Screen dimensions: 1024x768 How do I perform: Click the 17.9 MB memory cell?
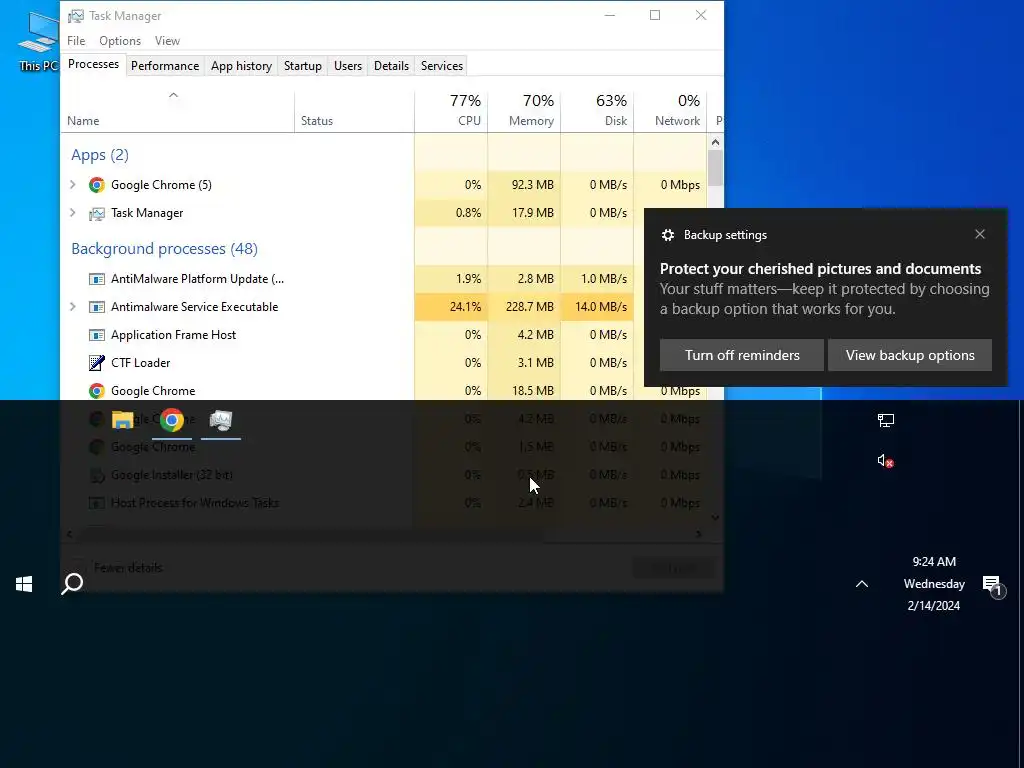click(524, 213)
